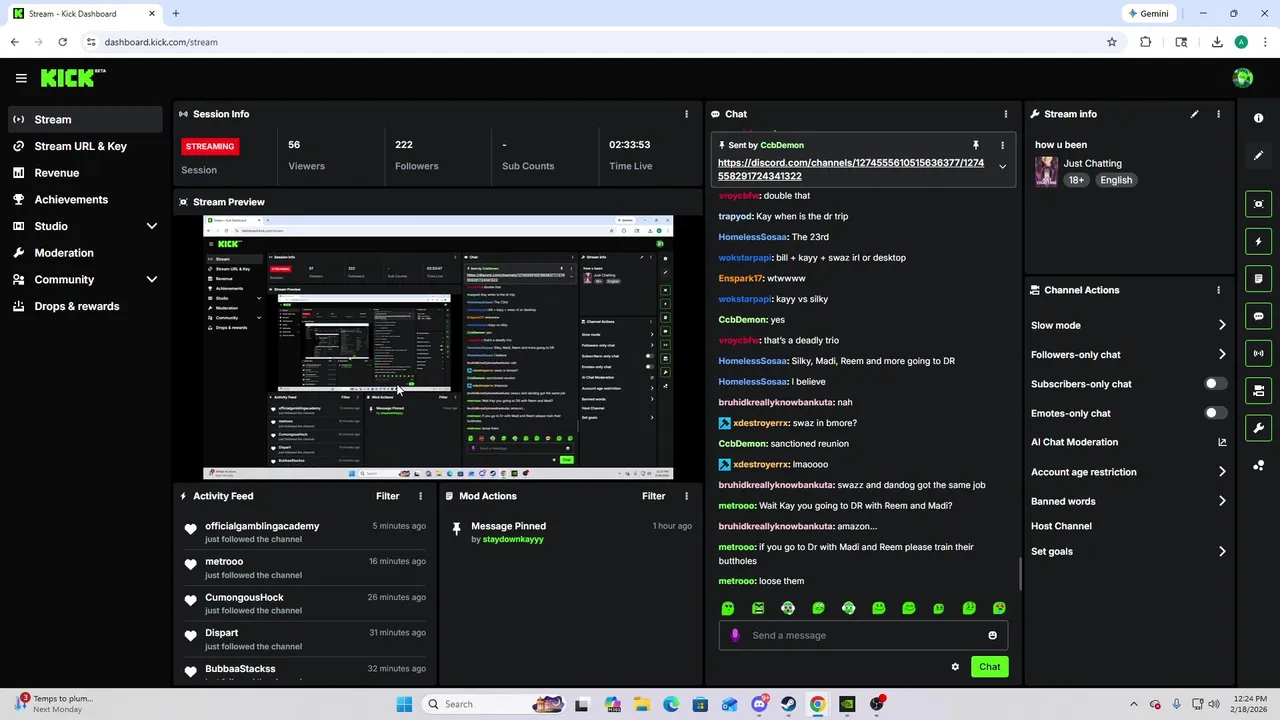Viewport: 1280px width, 720px height.
Task: Open Activity Feed three-dot options
Action: click(420, 496)
